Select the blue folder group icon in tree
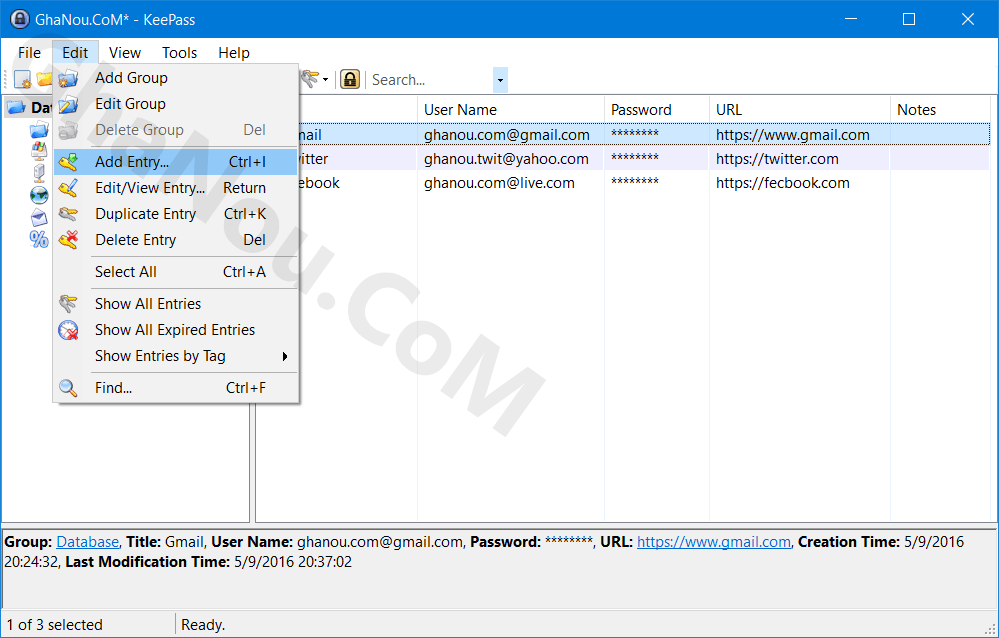This screenshot has width=999, height=638. coord(39,131)
